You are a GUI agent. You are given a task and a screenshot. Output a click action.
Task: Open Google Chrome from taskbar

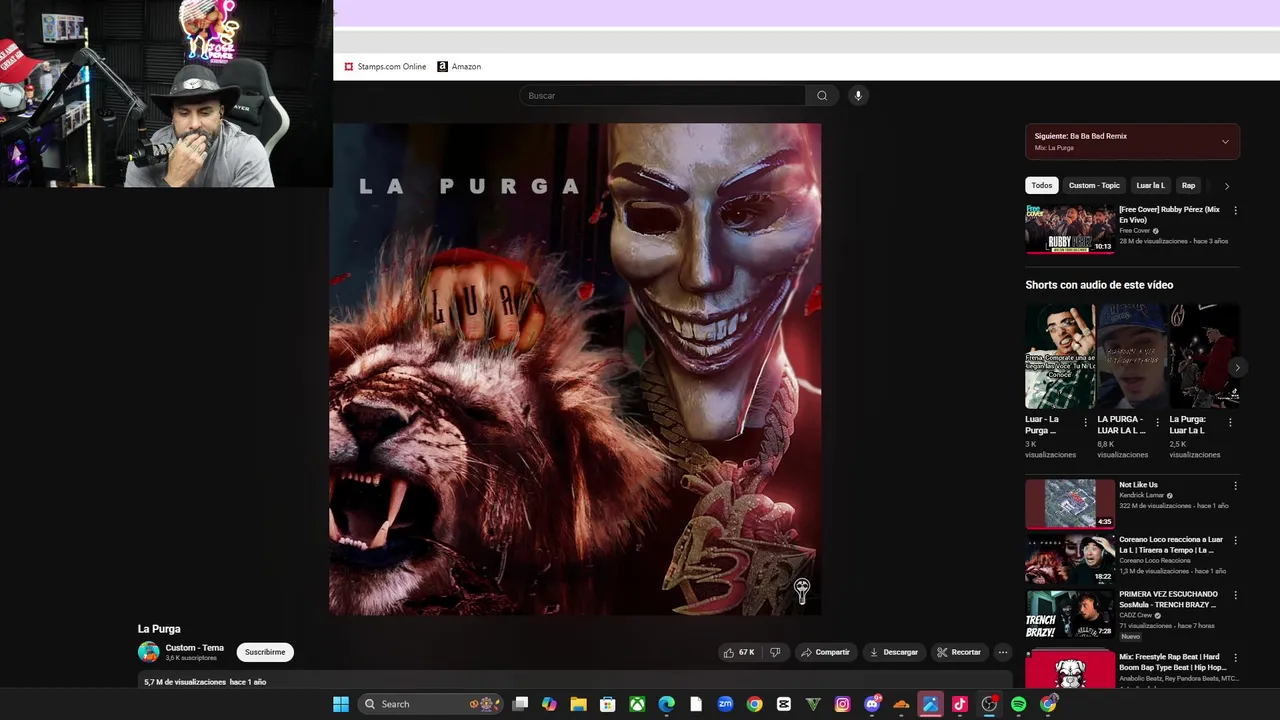coord(754,704)
